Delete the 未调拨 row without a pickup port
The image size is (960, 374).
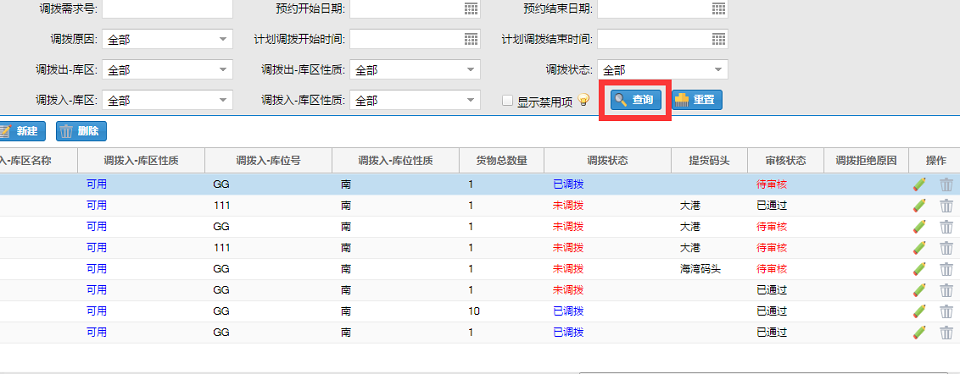tap(947, 290)
